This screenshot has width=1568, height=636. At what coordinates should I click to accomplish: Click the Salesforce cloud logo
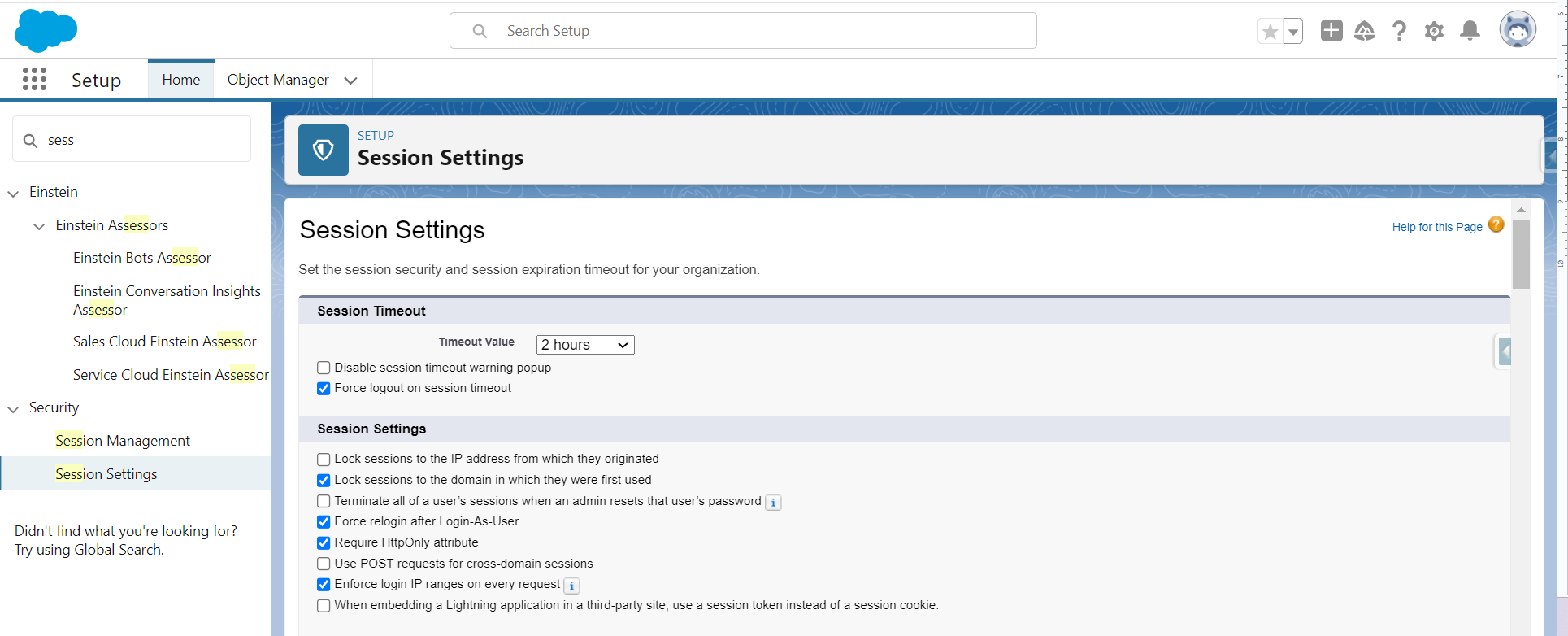46,31
